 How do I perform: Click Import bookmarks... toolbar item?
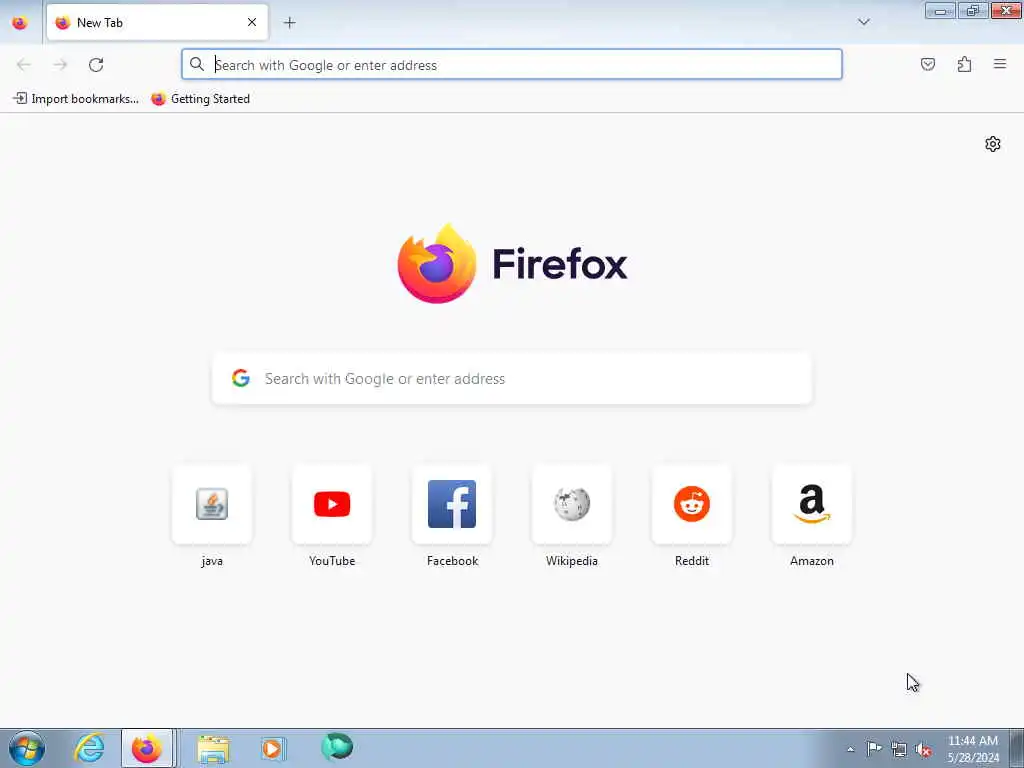click(76, 99)
